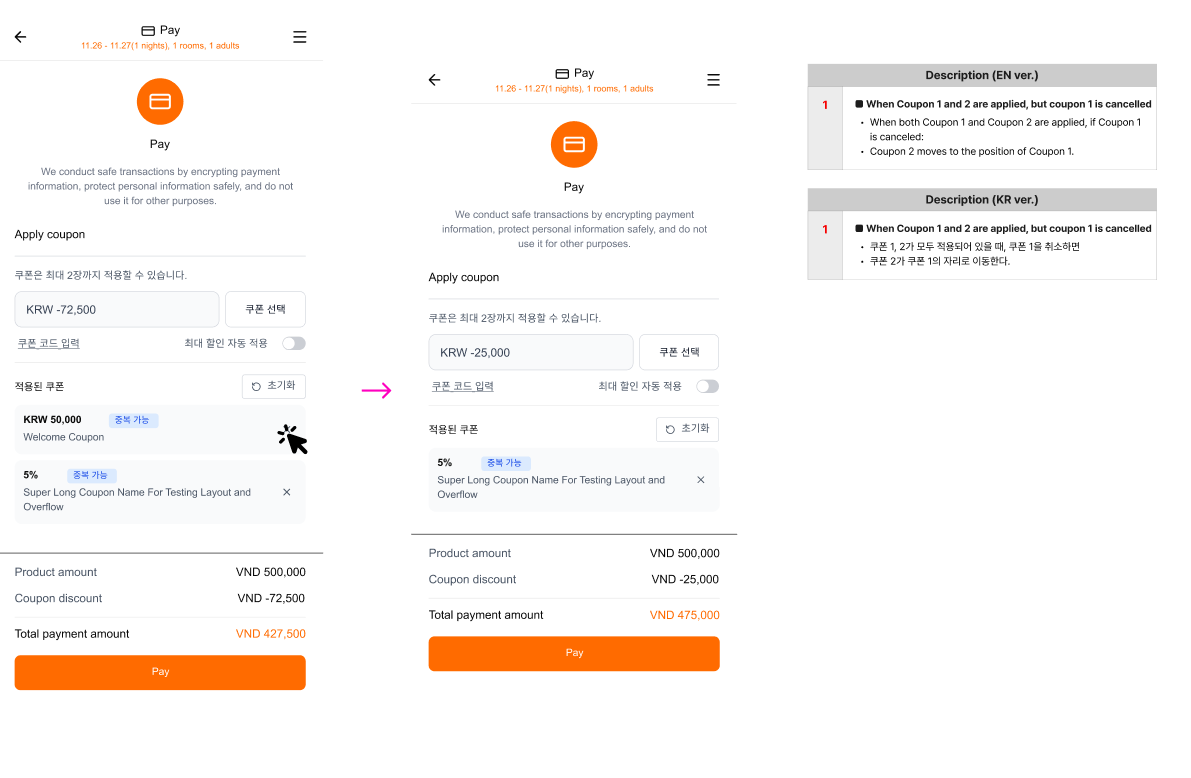Click the 쿠폰 코드 입력 link on the left screen
The image size is (1191, 778).
[x=49, y=343]
